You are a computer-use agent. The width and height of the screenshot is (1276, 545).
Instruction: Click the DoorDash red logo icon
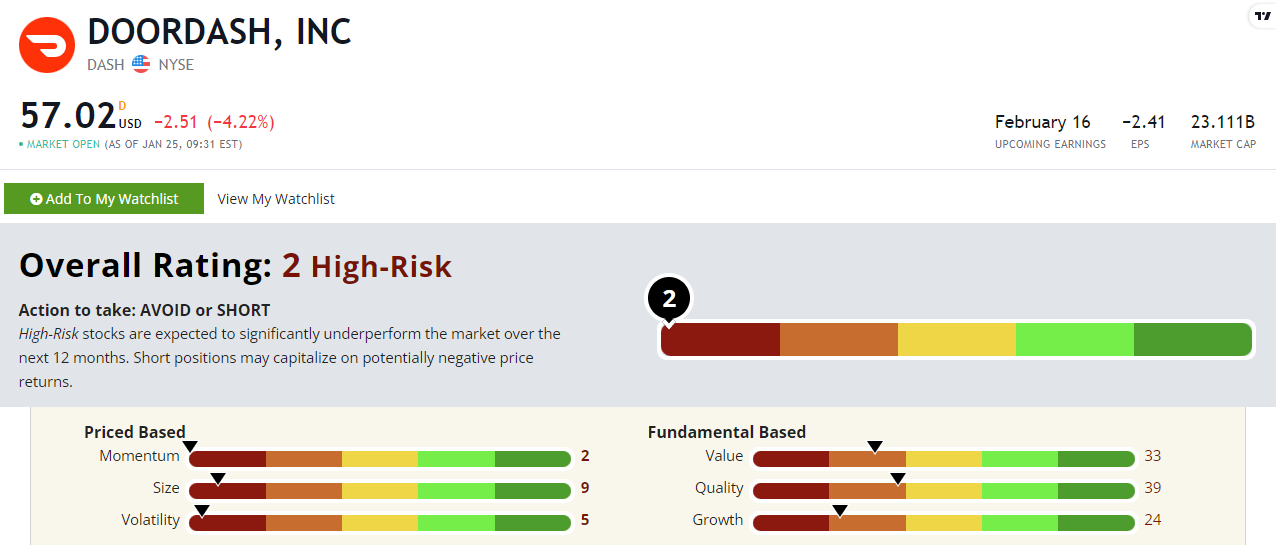pyautogui.click(x=47, y=45)
